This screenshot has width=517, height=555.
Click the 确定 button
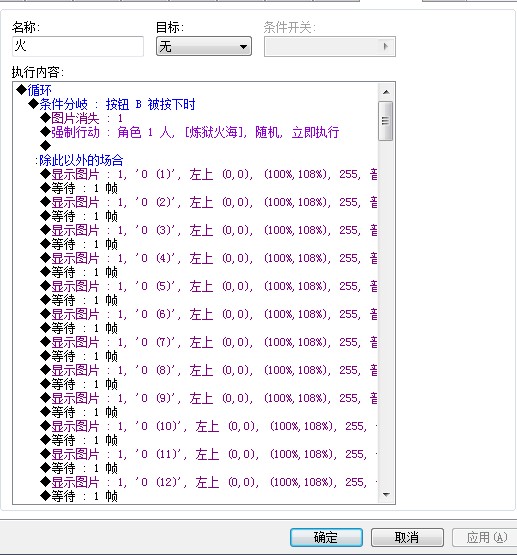(x=326, y=537)
